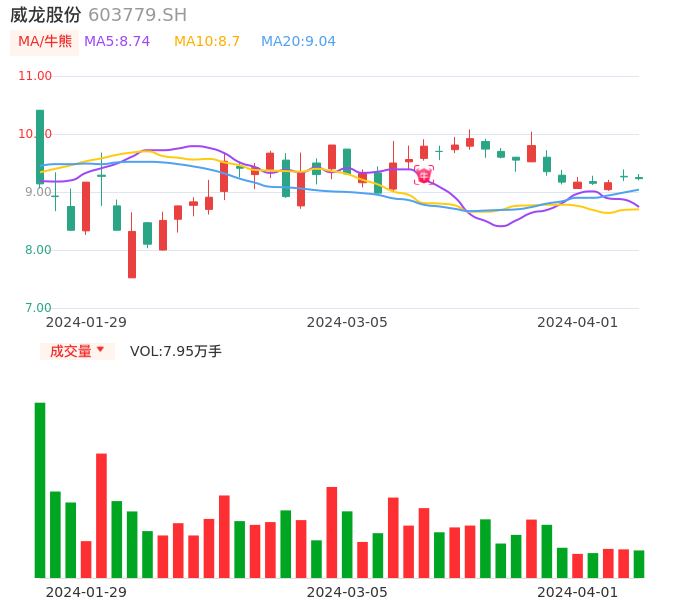Select the MA10:8.7 legend label

coord(207,42)
